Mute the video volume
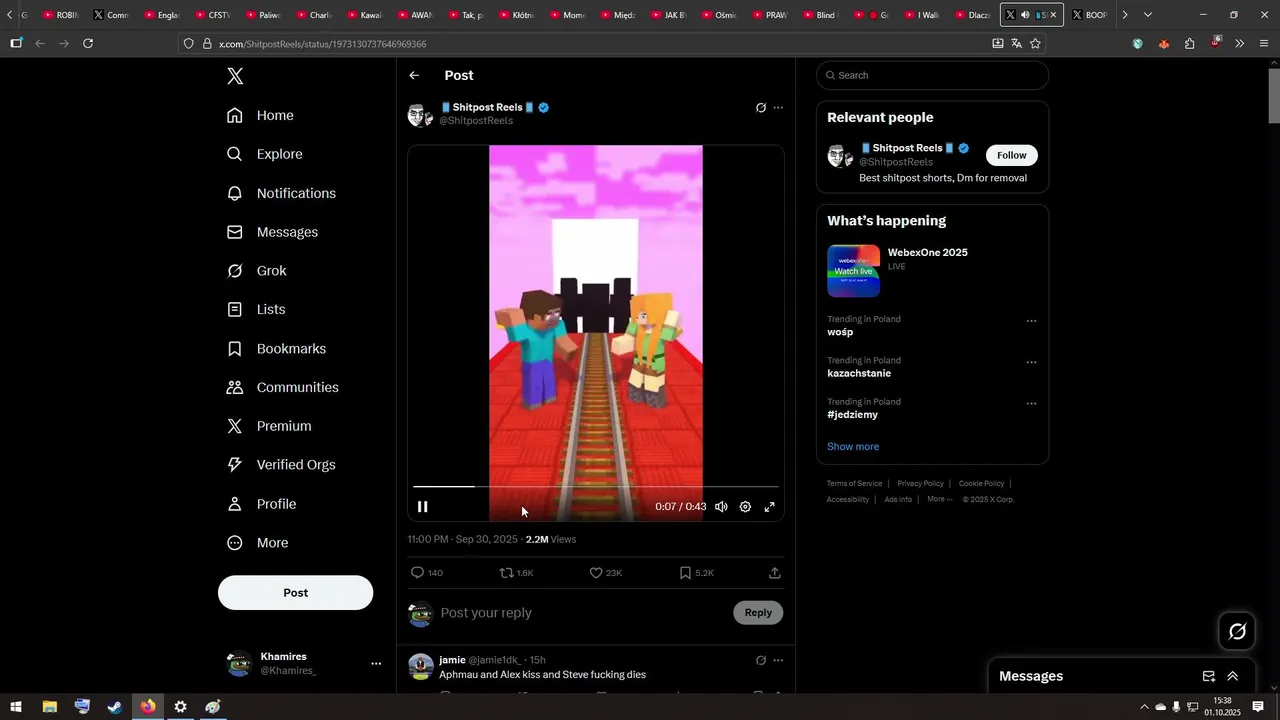This screenshot has height=720, width=1280. (721, 507)
